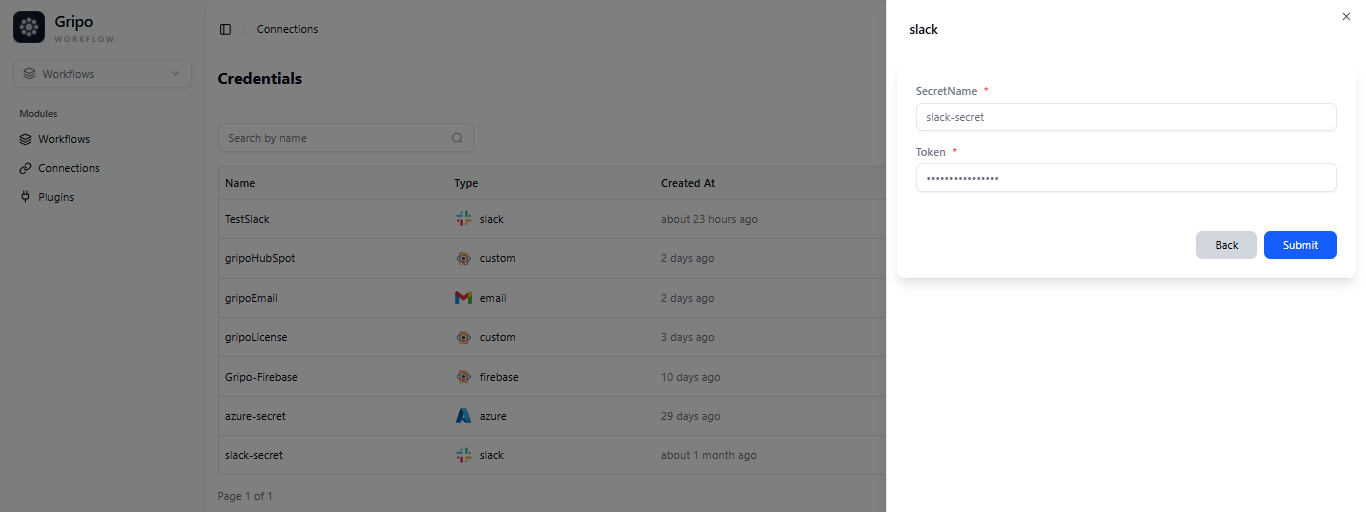Select the gripoHubSpot credential name

(260, 258)
